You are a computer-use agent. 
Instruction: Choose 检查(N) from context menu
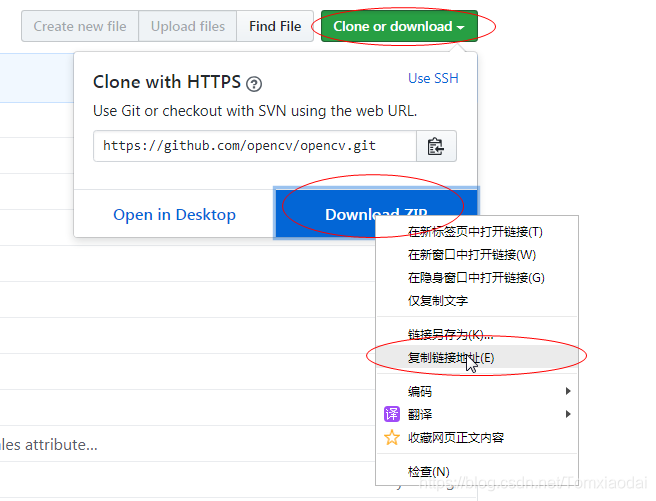477,472
